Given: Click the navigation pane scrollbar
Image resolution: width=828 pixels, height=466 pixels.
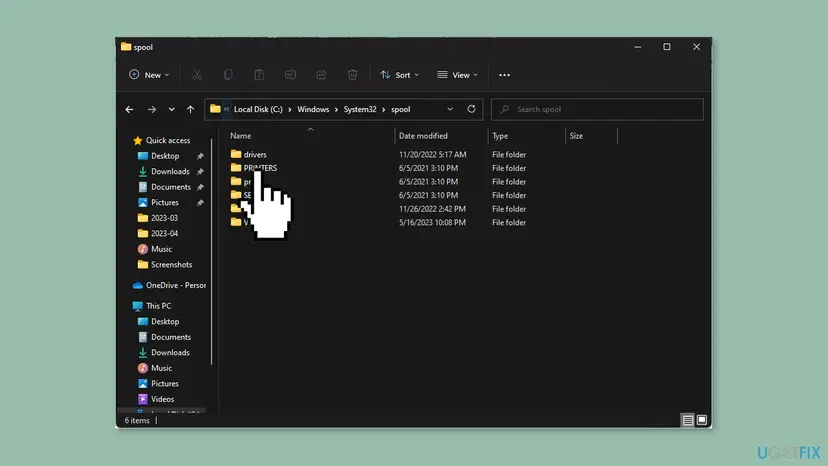Looking at the screenshot, I should [212, 251].
